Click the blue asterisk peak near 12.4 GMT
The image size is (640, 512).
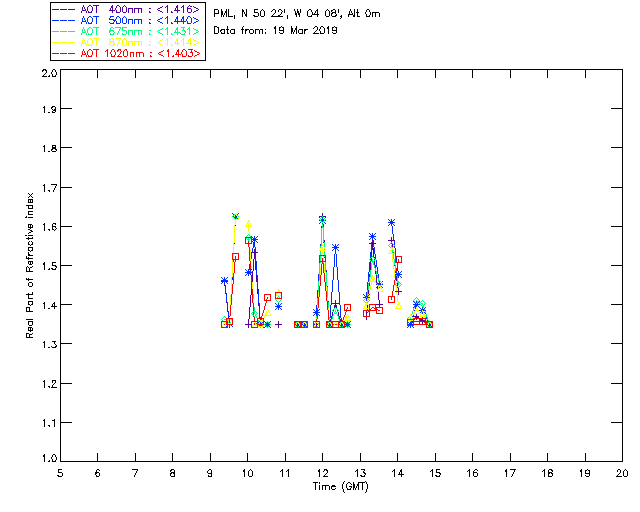click(x=335, y=247)
